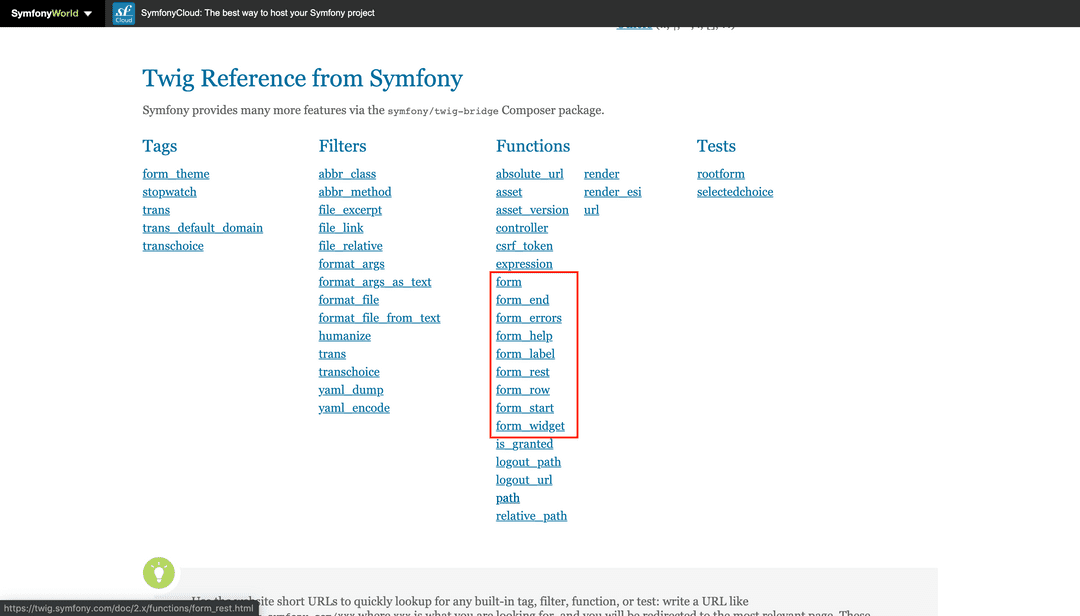Open the stopwatch tag documentation
This screenshot has height=616, width=1080.
169,191
